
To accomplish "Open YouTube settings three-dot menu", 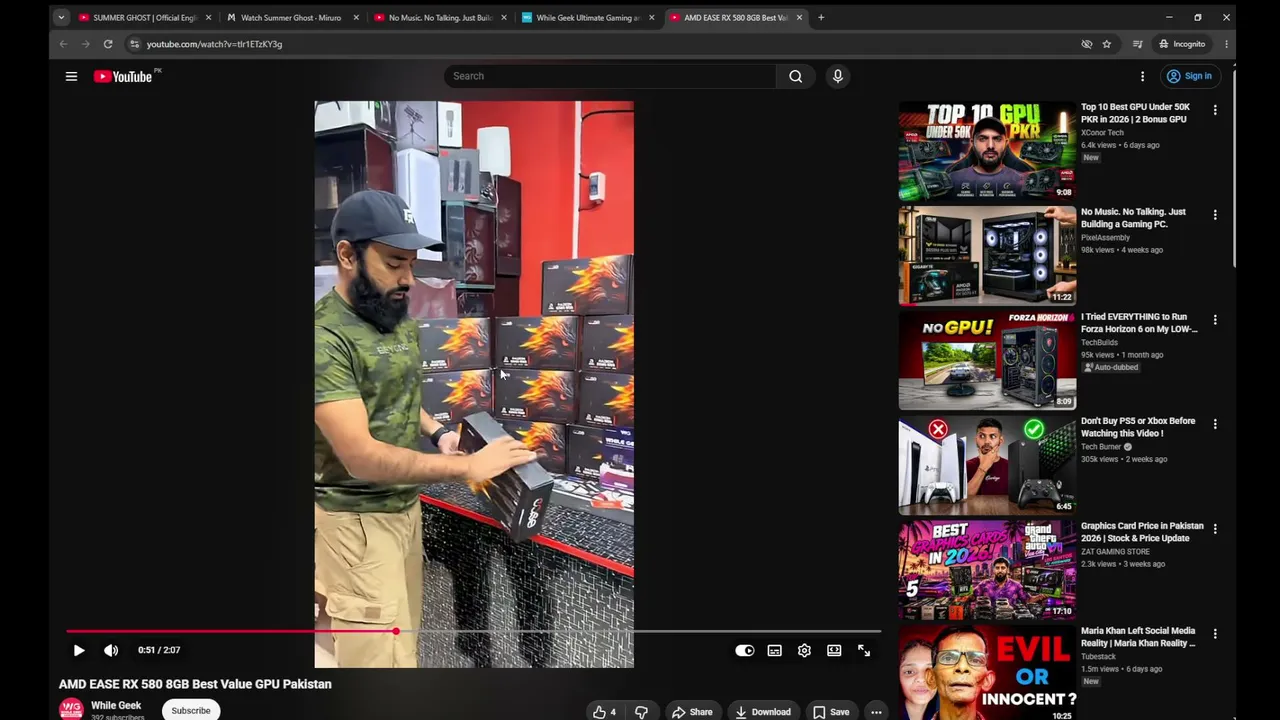I will click(x=1142, y=76).
